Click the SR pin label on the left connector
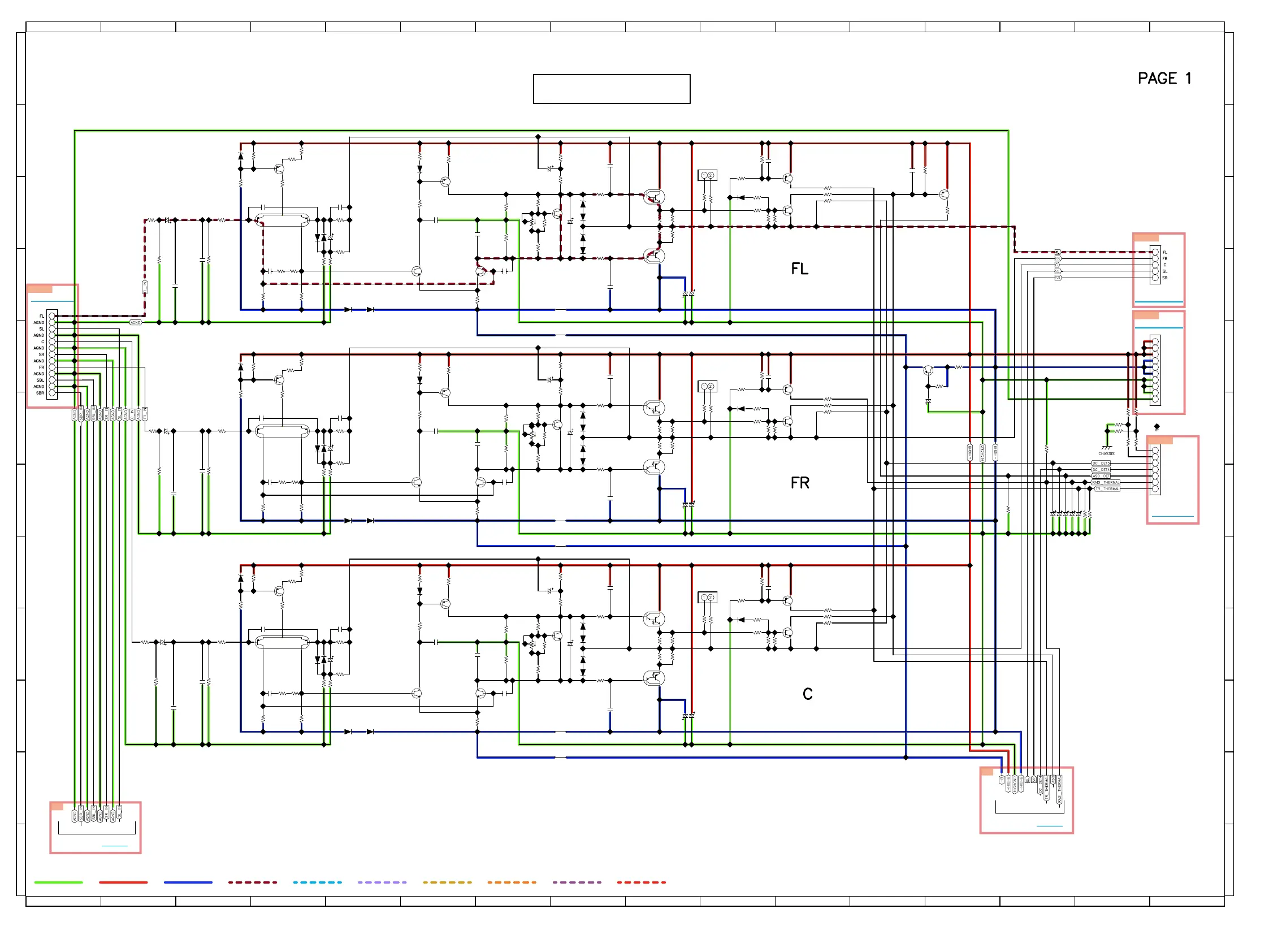 click(x=41, y=354)
